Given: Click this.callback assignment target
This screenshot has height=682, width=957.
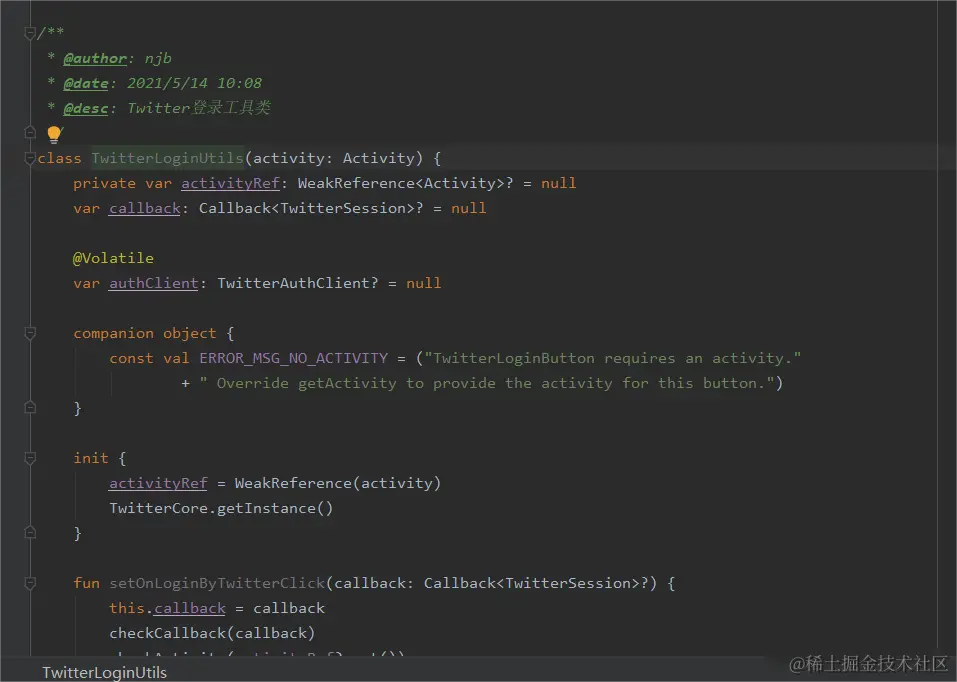Looking at the screenshot, I should [167, 608].
